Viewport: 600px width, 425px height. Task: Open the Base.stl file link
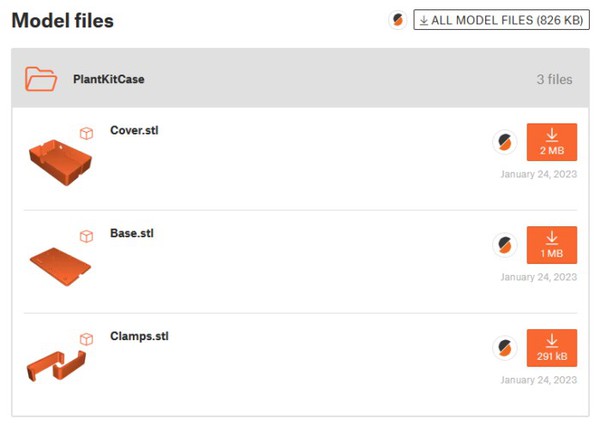[132, 234]
